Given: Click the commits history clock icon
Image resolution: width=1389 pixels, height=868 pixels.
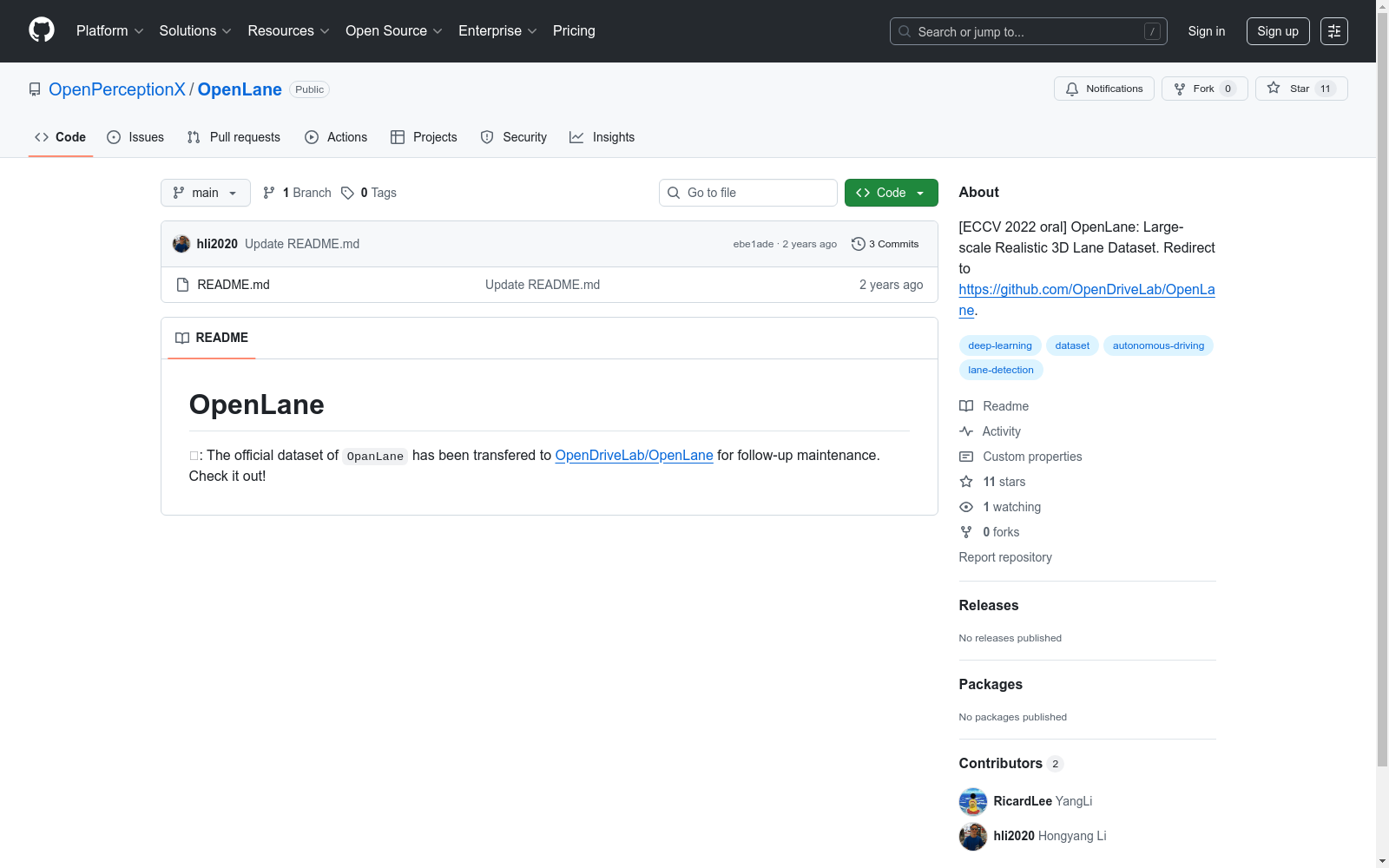Looking at the screenshot, I should click(x=859, y=244).
